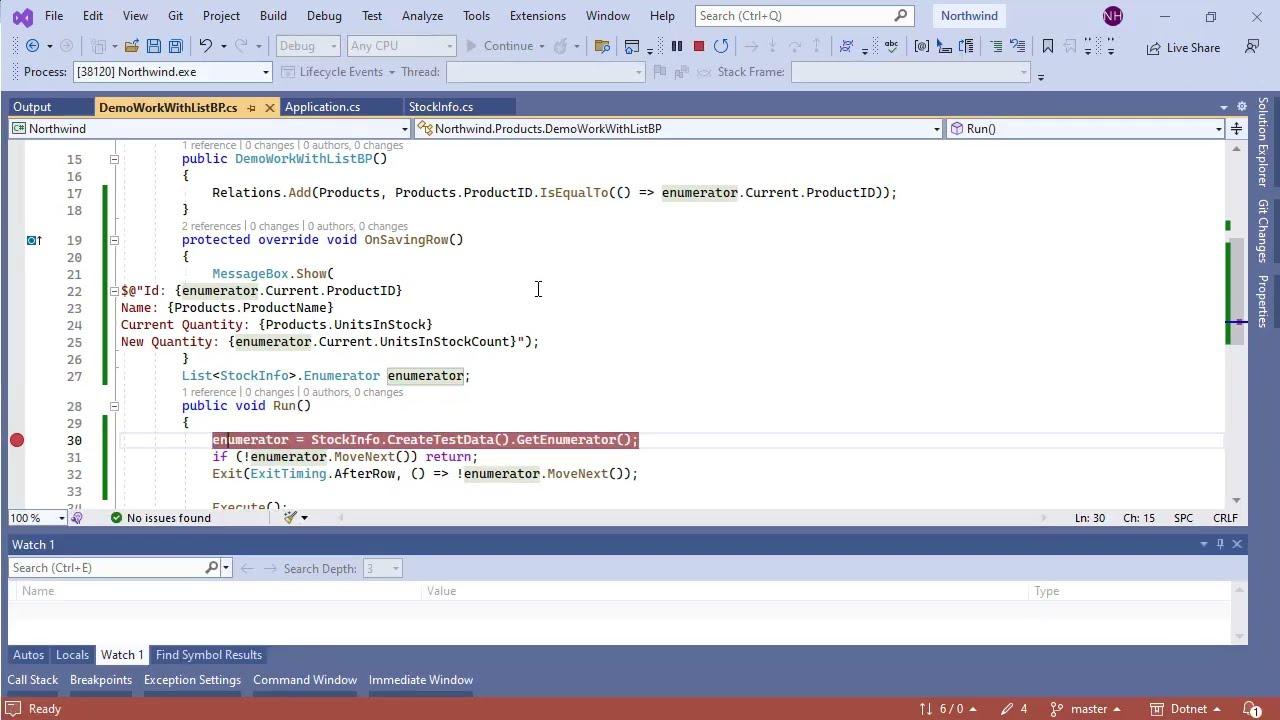The image size is (1280, 720).
Task: Collapse the string block at line 22
Action: [x=114, y=291]
